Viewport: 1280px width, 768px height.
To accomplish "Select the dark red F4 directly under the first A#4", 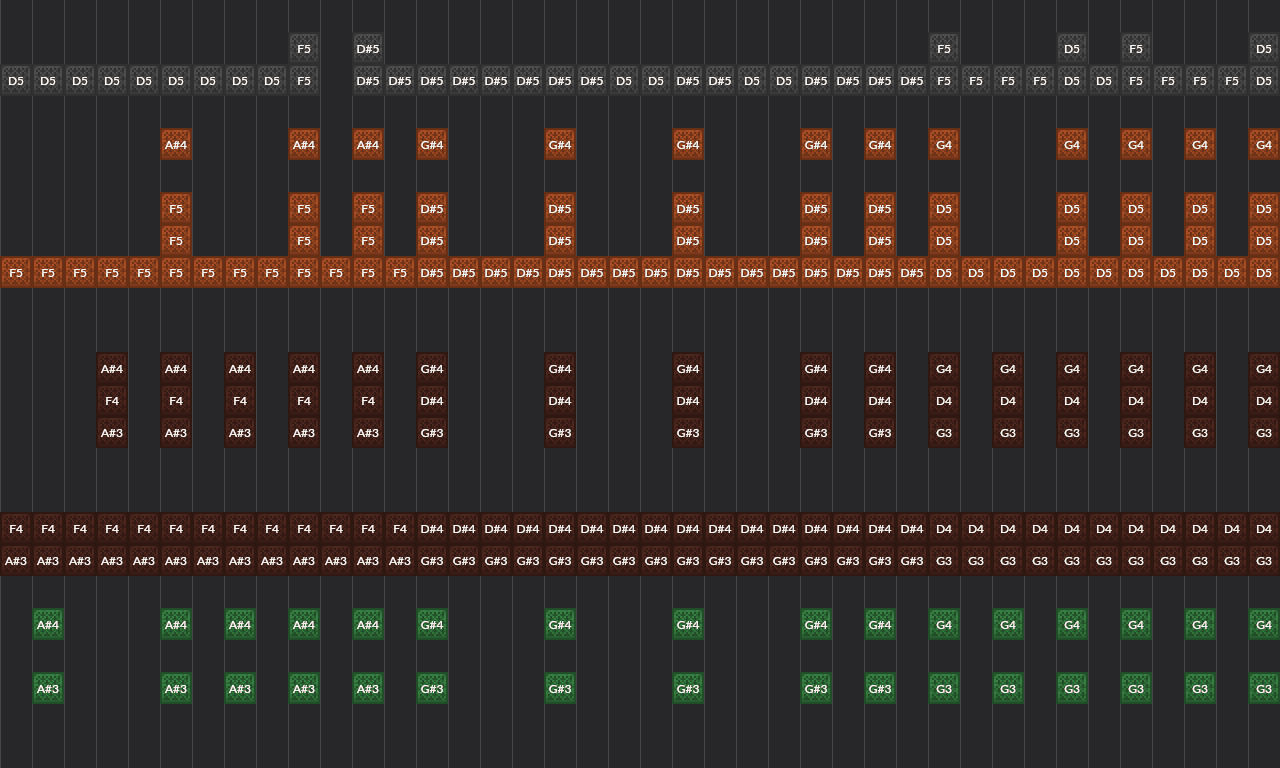I will [x=112, y=400].
